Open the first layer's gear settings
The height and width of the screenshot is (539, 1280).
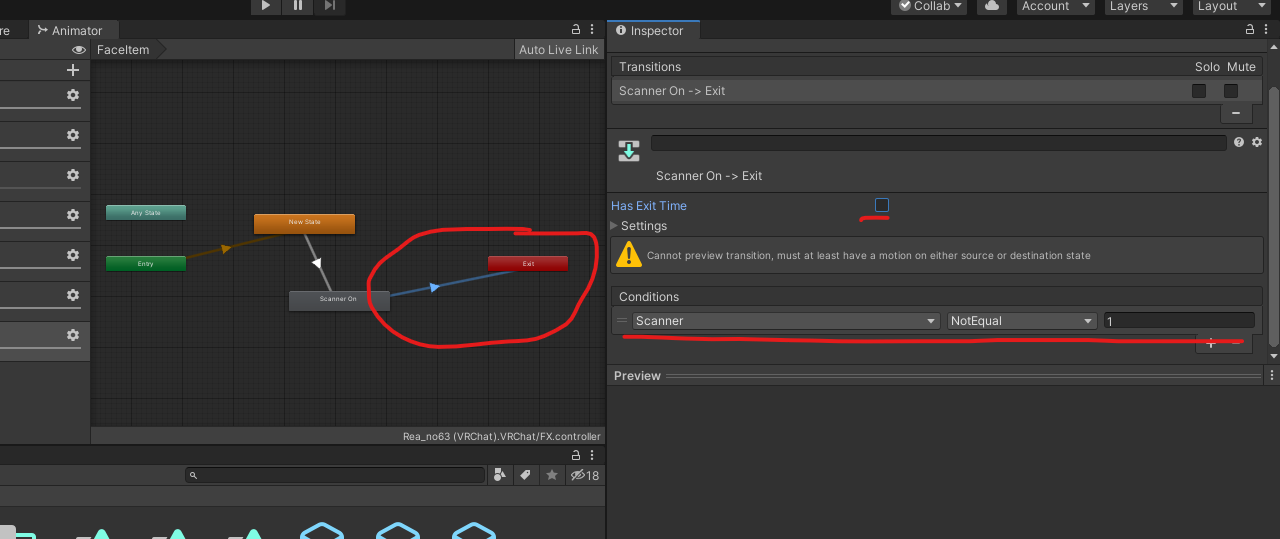pos(72,95)
